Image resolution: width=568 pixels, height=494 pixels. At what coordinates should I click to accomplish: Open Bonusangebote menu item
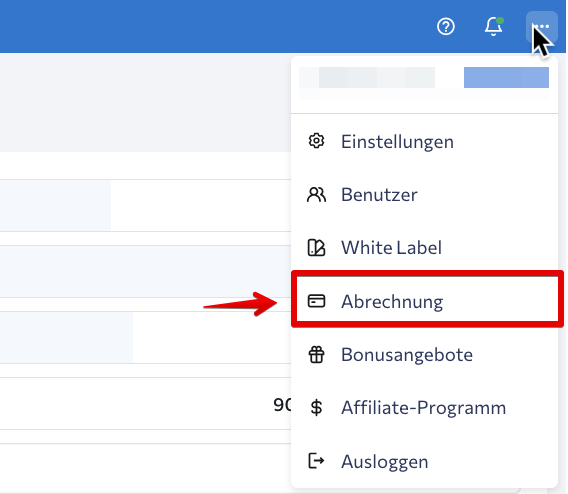(x=424, y=354)
